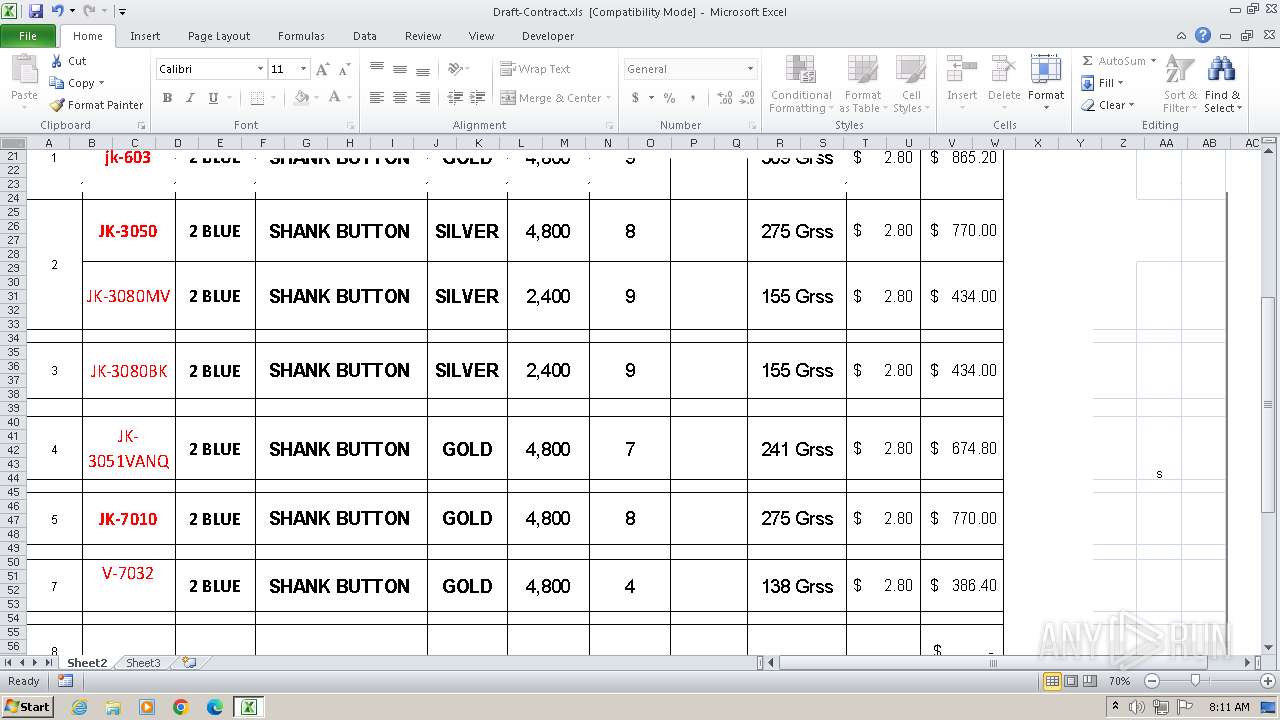Open Find & Select binoculars
Viewport: 1280px width, 720px height.
pos(1221,85)
